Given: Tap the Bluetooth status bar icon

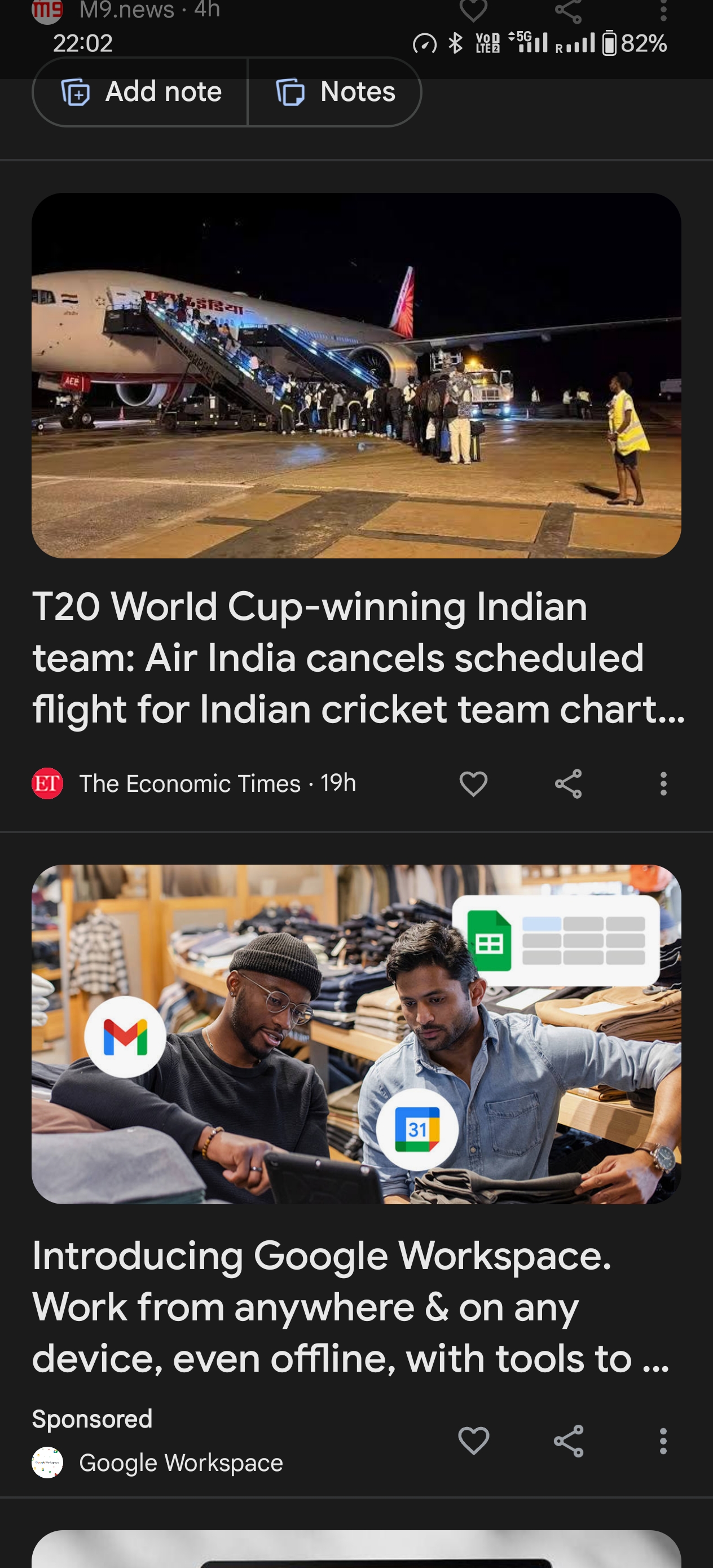Looking at the screenshot, I should [455, 43].
